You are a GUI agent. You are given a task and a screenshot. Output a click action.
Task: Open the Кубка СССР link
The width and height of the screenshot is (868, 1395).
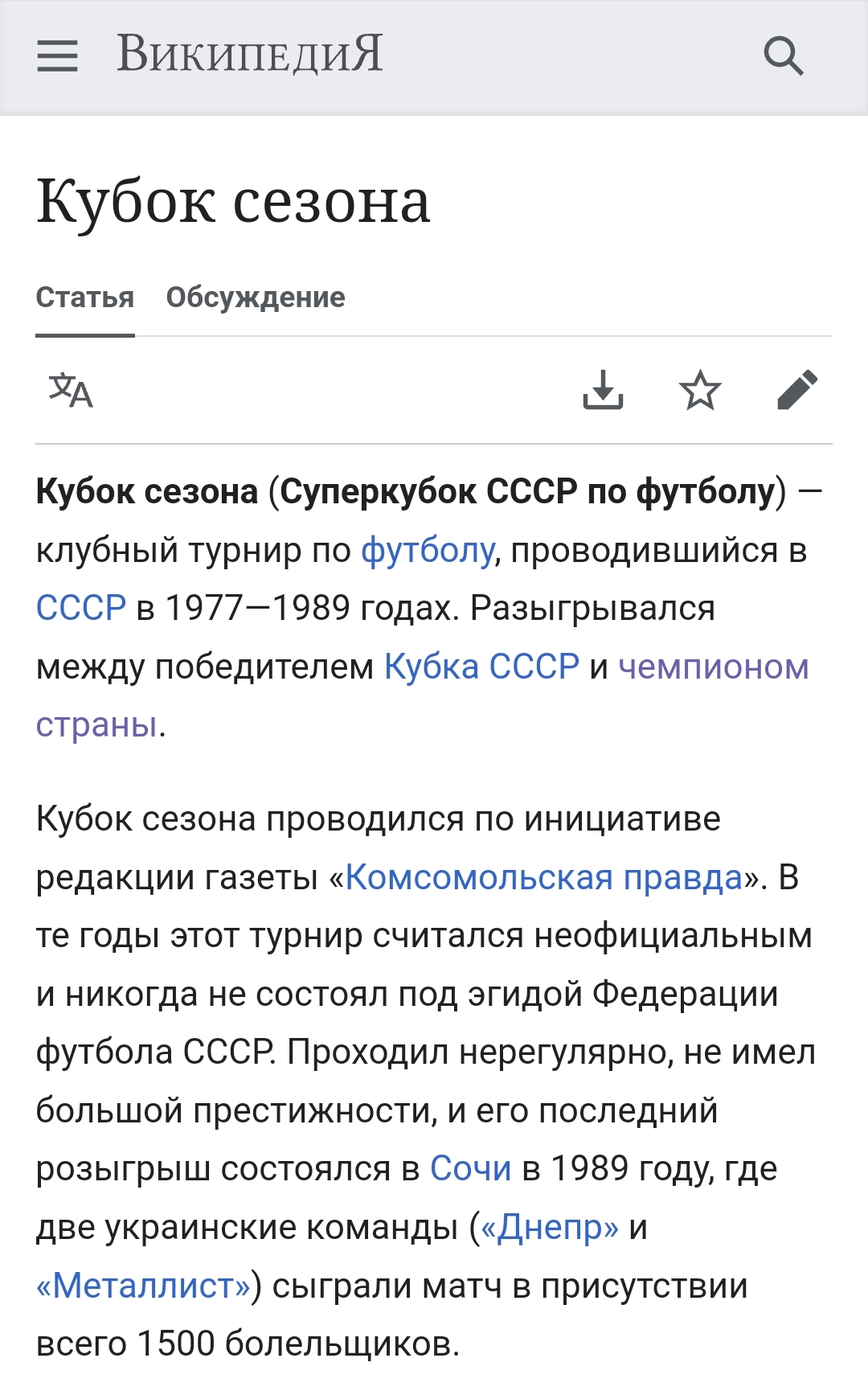coord(481,667)
